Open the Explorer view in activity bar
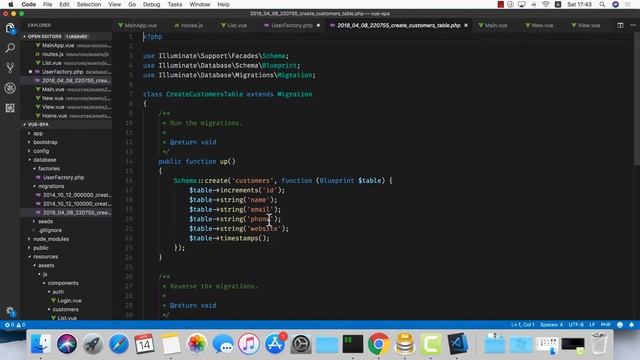The width and height of the screenshot is (640, 360). [x=10, y=28]
